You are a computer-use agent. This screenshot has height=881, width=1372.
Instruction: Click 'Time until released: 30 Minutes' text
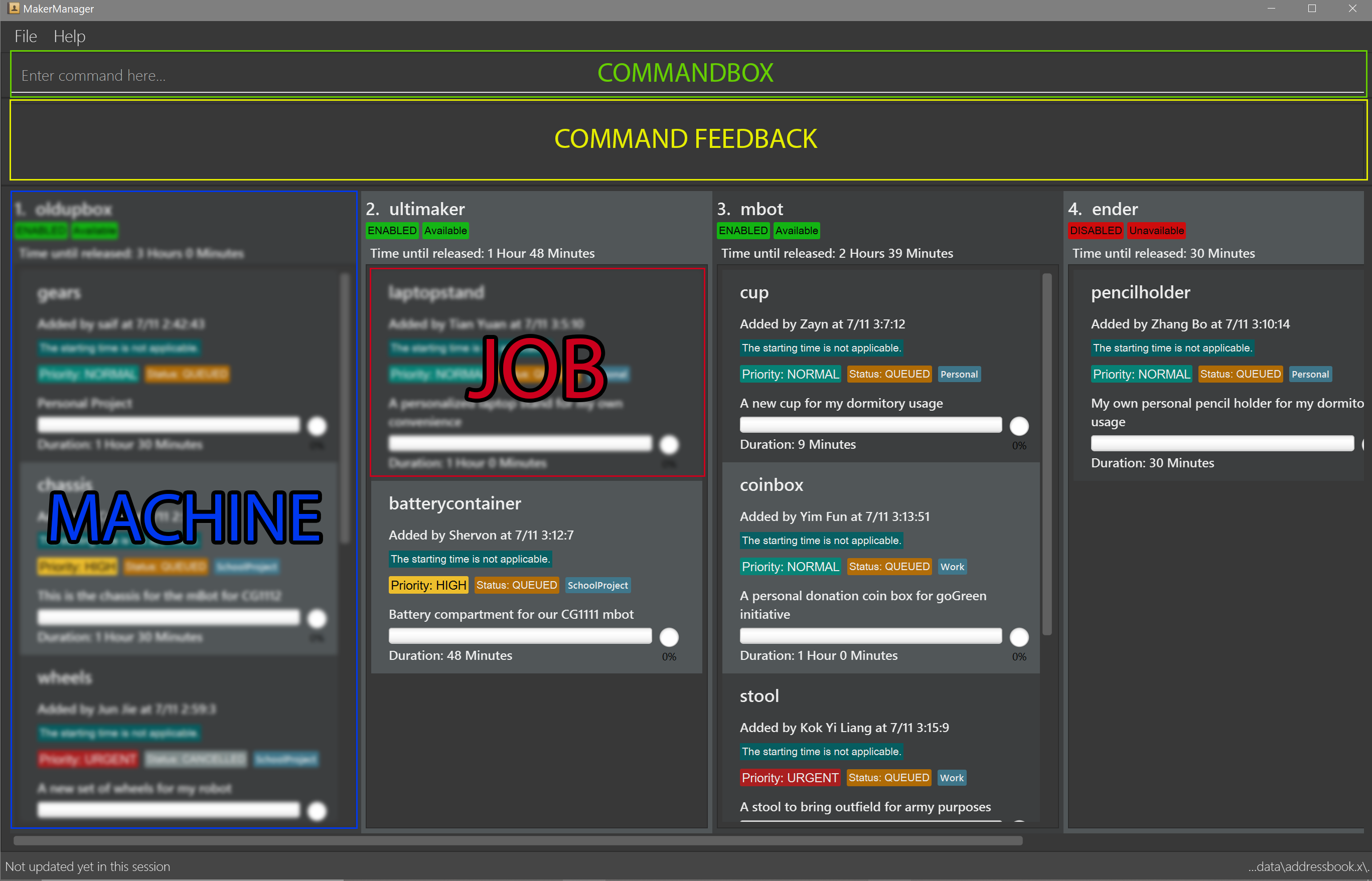coord(1163,253)
